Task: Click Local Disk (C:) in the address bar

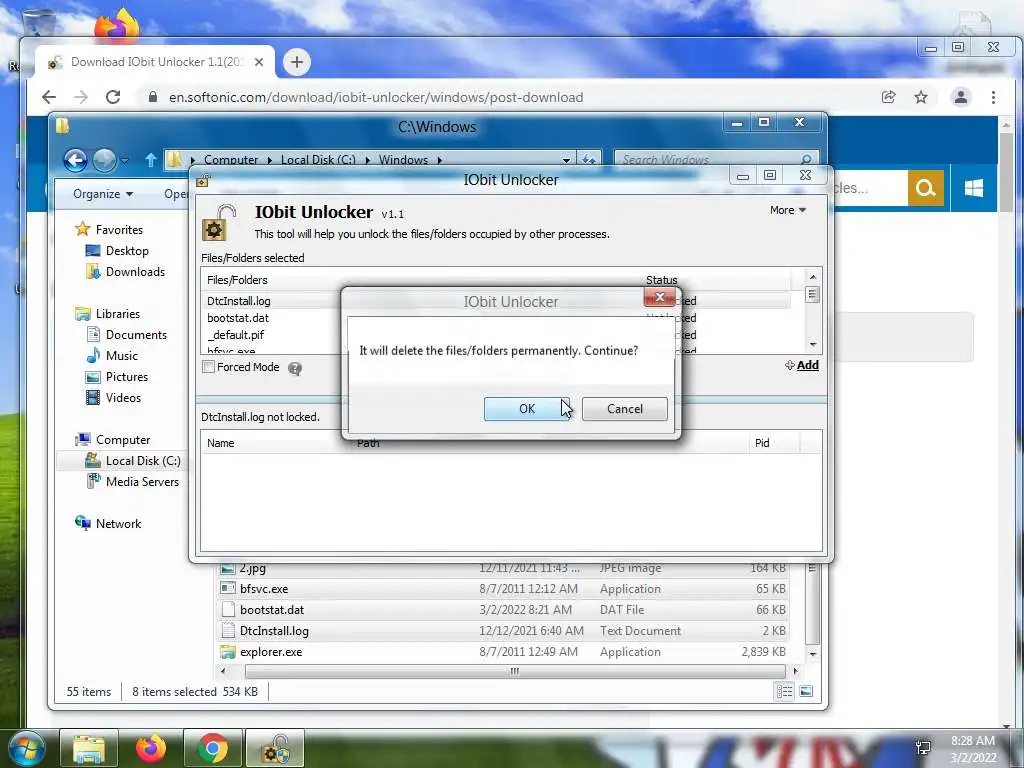Action: (x=318, y=160)
